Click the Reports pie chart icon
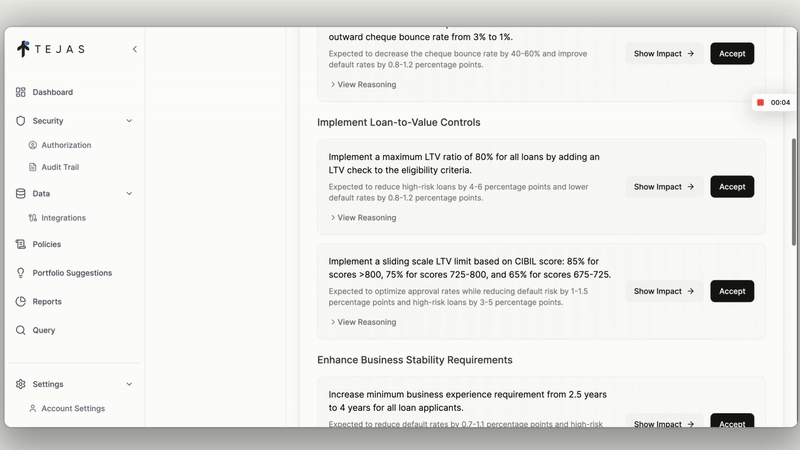 [21, 301]
